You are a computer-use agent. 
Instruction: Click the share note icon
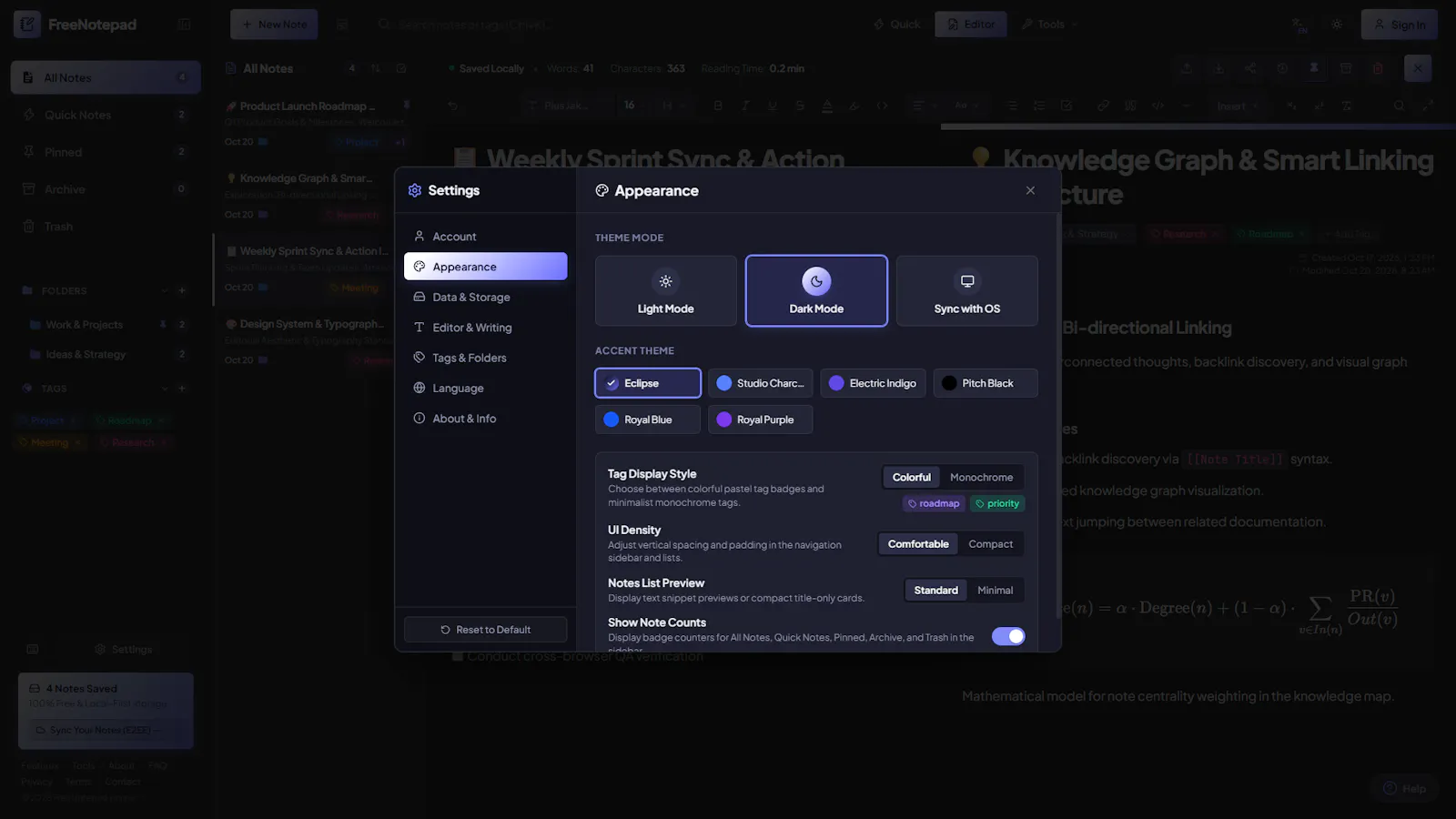click(1250, 68)
